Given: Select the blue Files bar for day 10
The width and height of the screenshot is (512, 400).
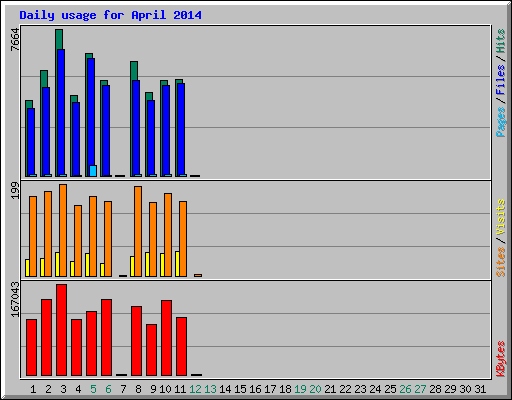Looking at the screenshot, I should pos(166,131).
